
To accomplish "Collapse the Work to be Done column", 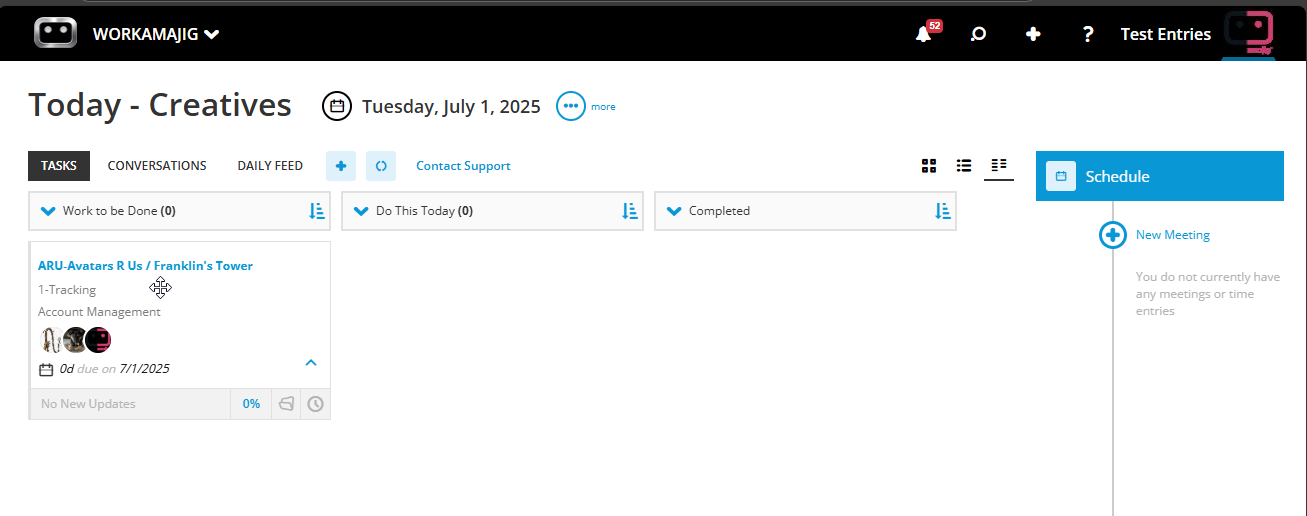I will (x=48, y=211).
